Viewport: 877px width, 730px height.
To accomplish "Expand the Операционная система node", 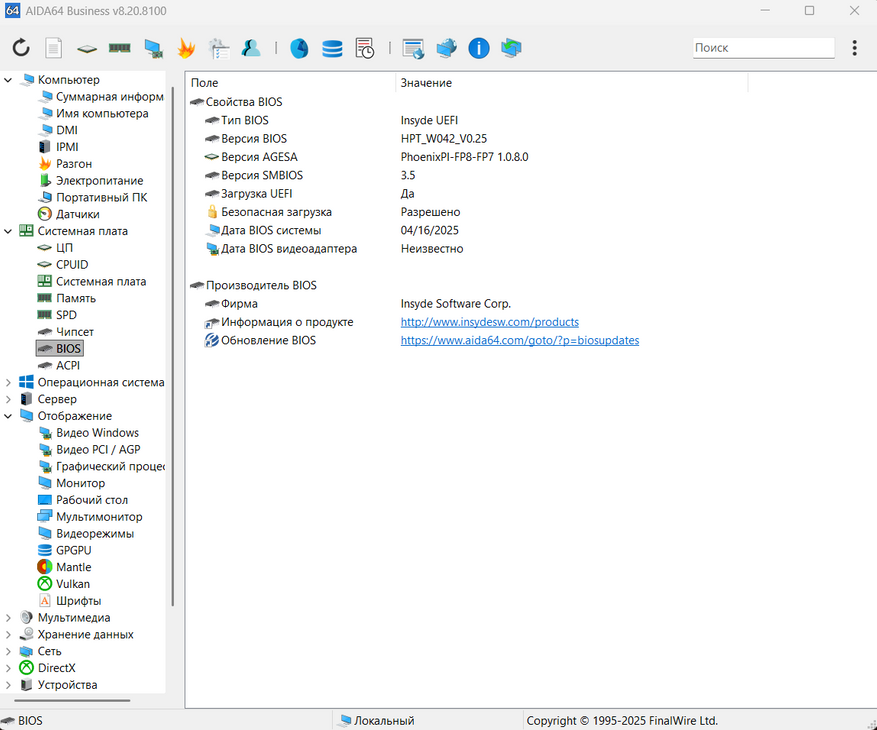I will [x=8, y=383].
